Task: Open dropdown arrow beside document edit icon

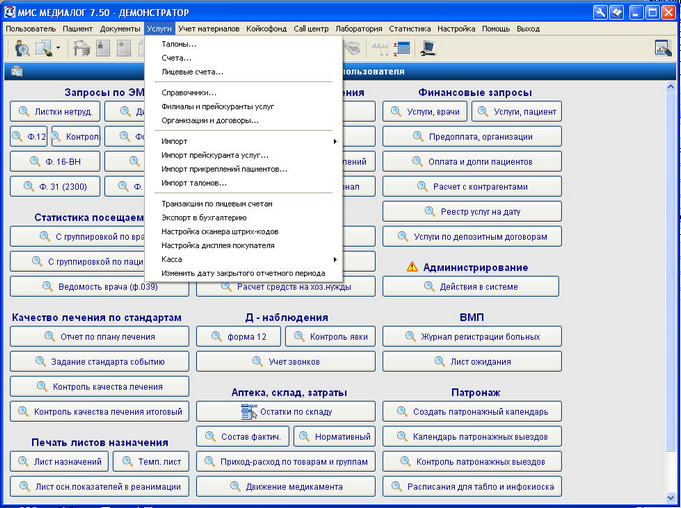Action: [x=58, y=48]
